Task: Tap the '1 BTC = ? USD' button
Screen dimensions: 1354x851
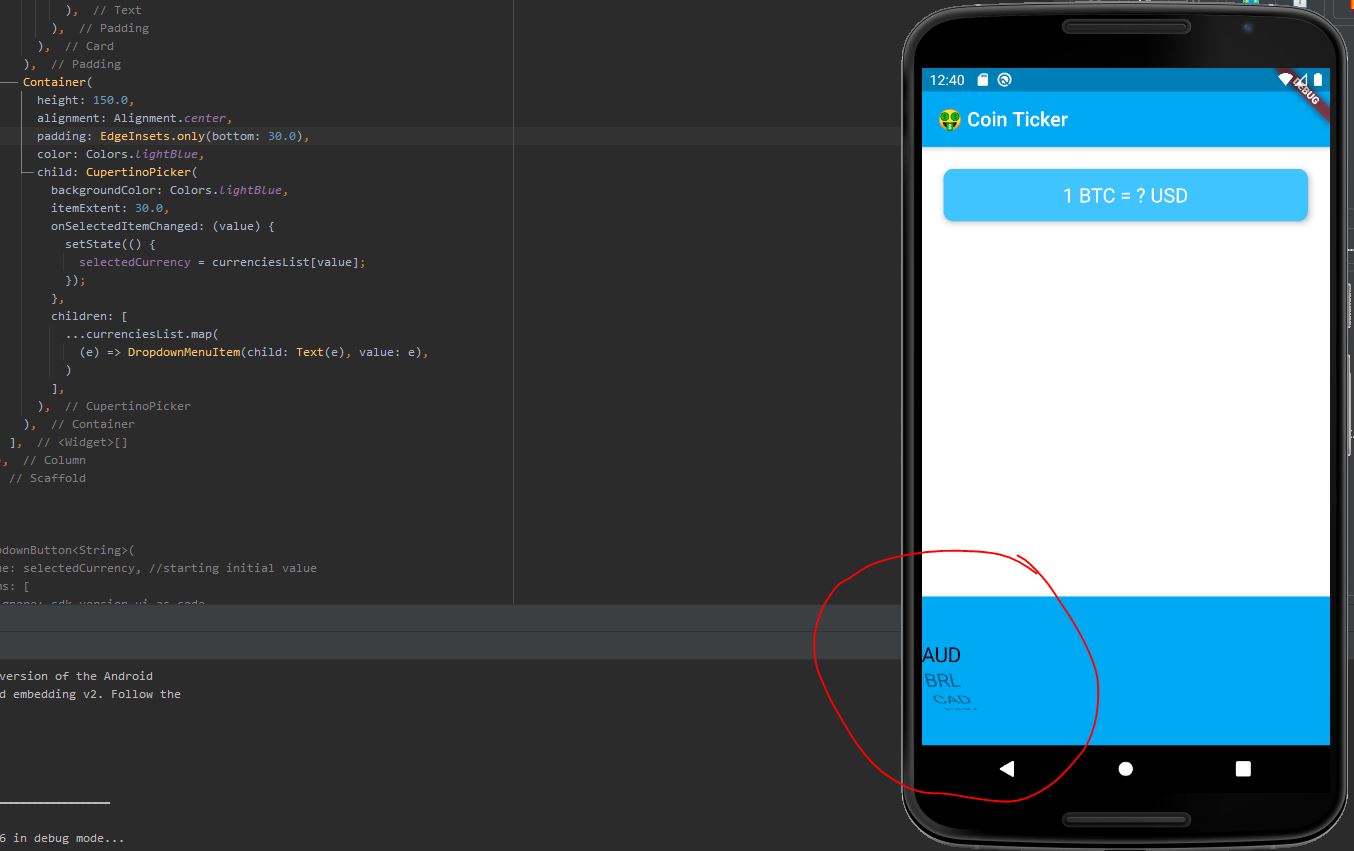Action: pos(1125,195)
